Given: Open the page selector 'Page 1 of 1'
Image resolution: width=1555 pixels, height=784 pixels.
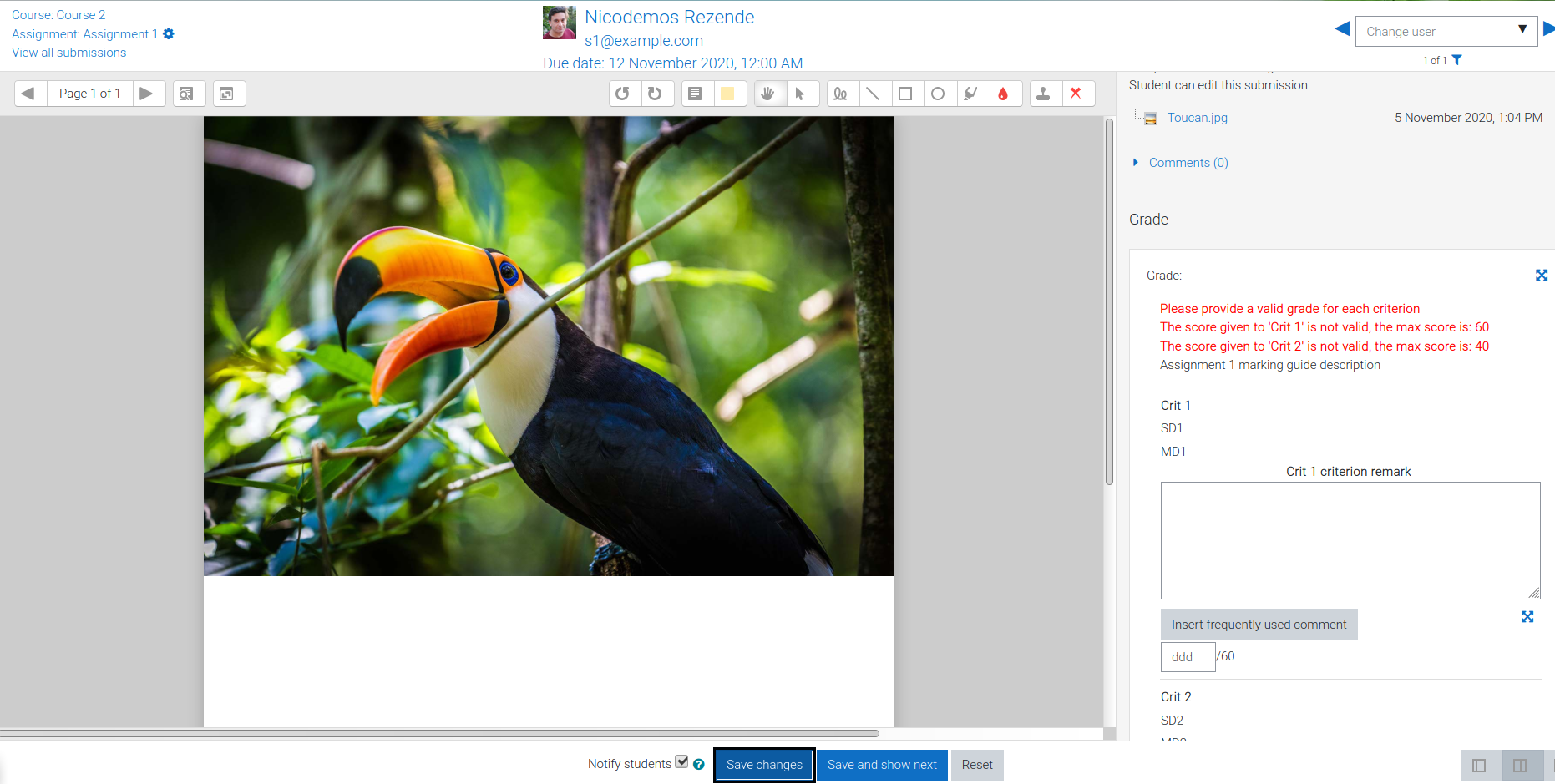Looking at the screenshot, I should click(90, 94).
